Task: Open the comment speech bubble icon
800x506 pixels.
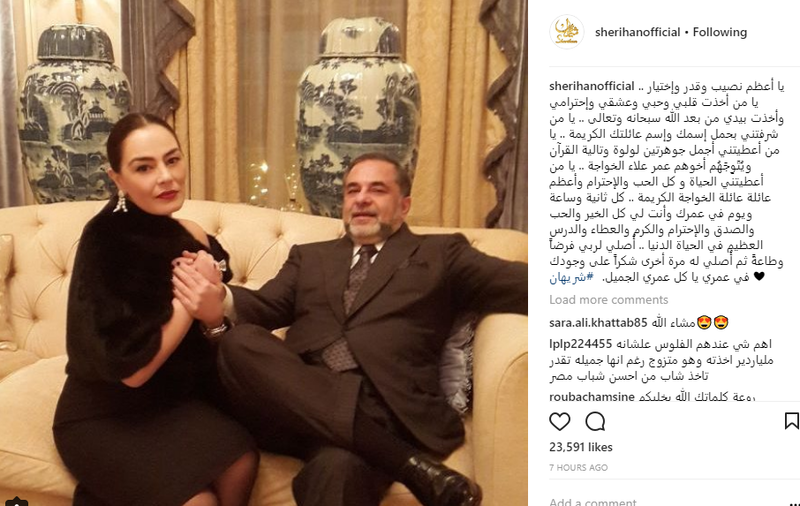Action: (x=595, y=422)
